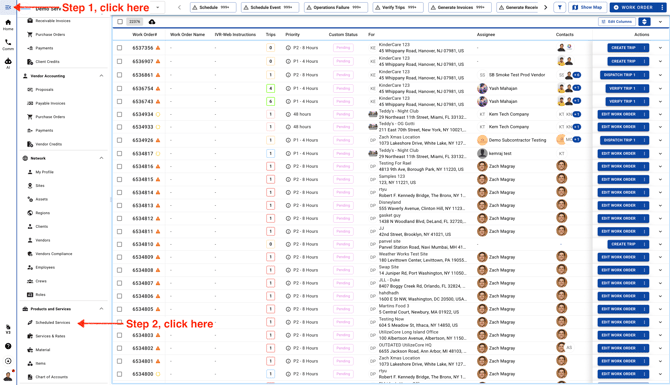
Task: Click the Yash Mahajan avatar in row 6536754
Action: pos(482,88)
